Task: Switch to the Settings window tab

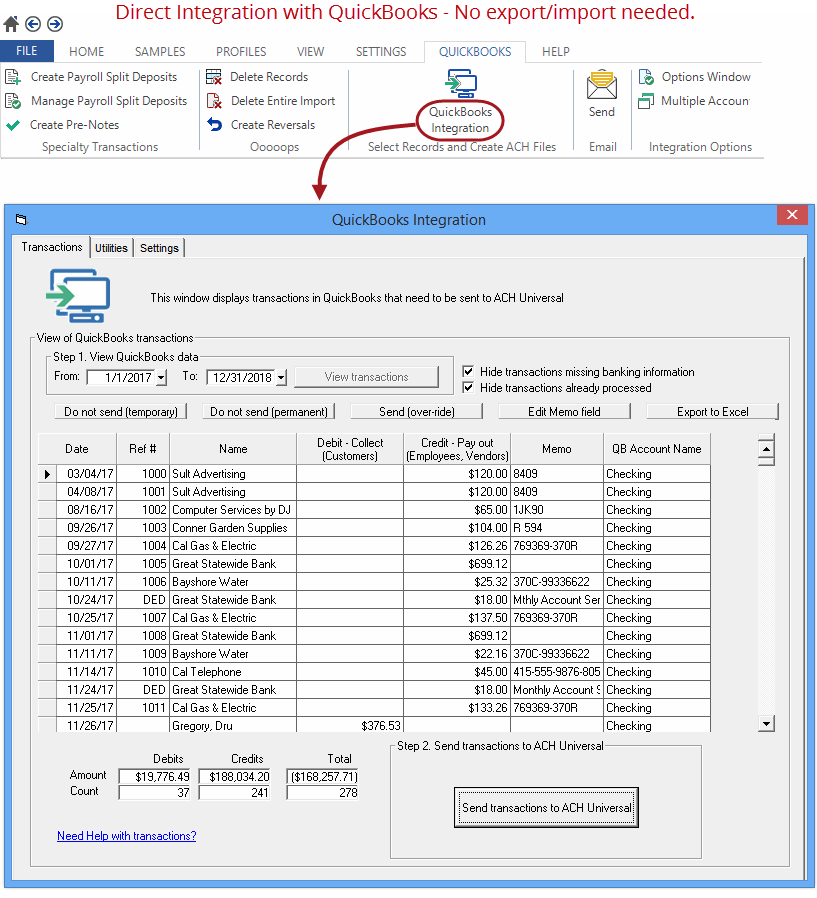Action: click(x=159, y=248)
